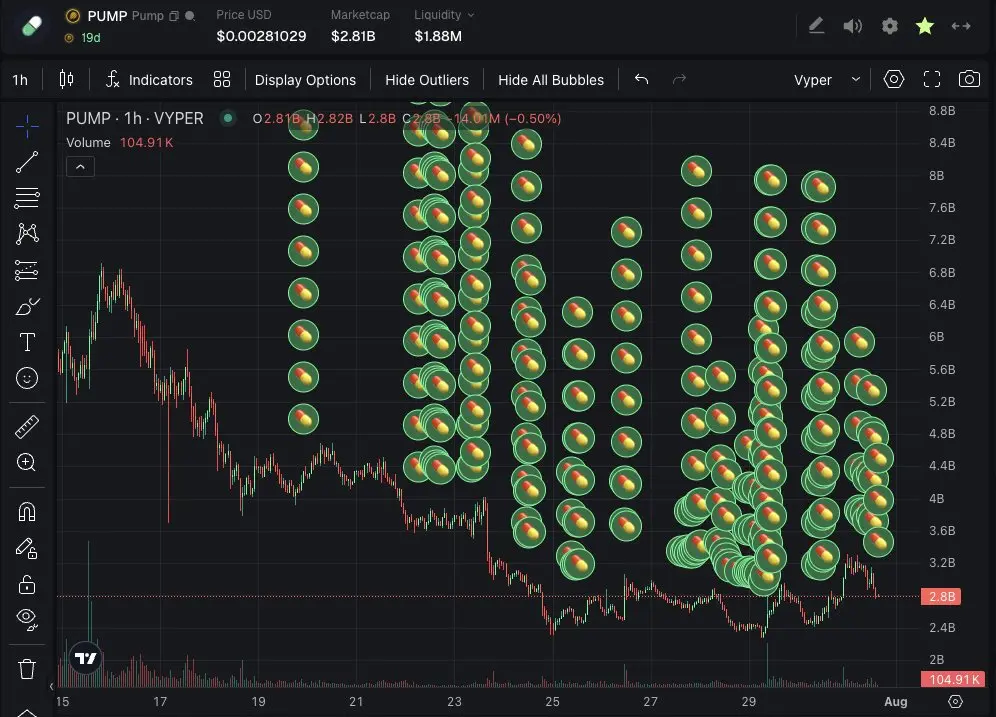Open Display Options menu
This screenshot has height=717, width=996.
(x=305, y=80)
